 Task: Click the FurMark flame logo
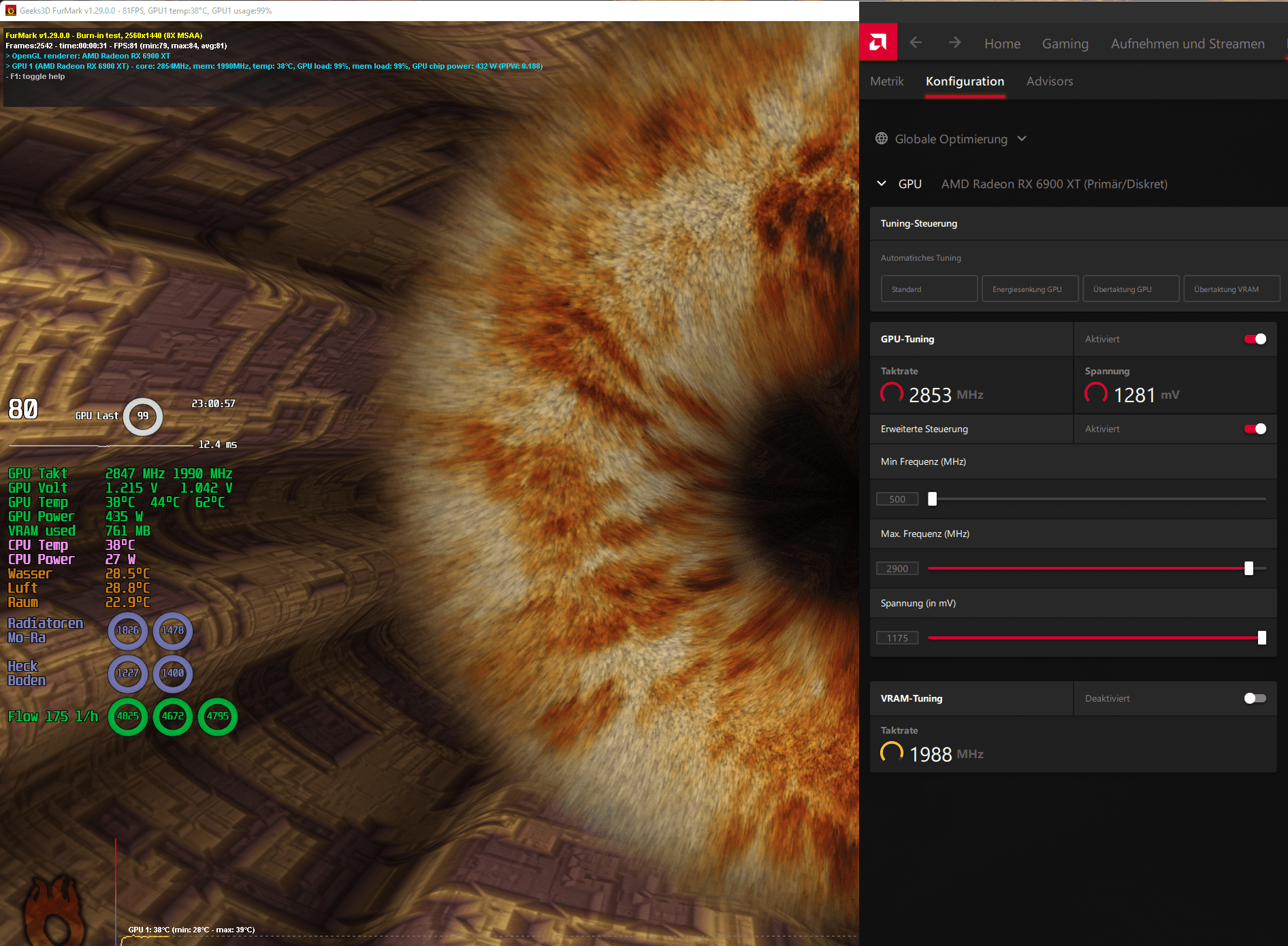(x=54, y=911)
